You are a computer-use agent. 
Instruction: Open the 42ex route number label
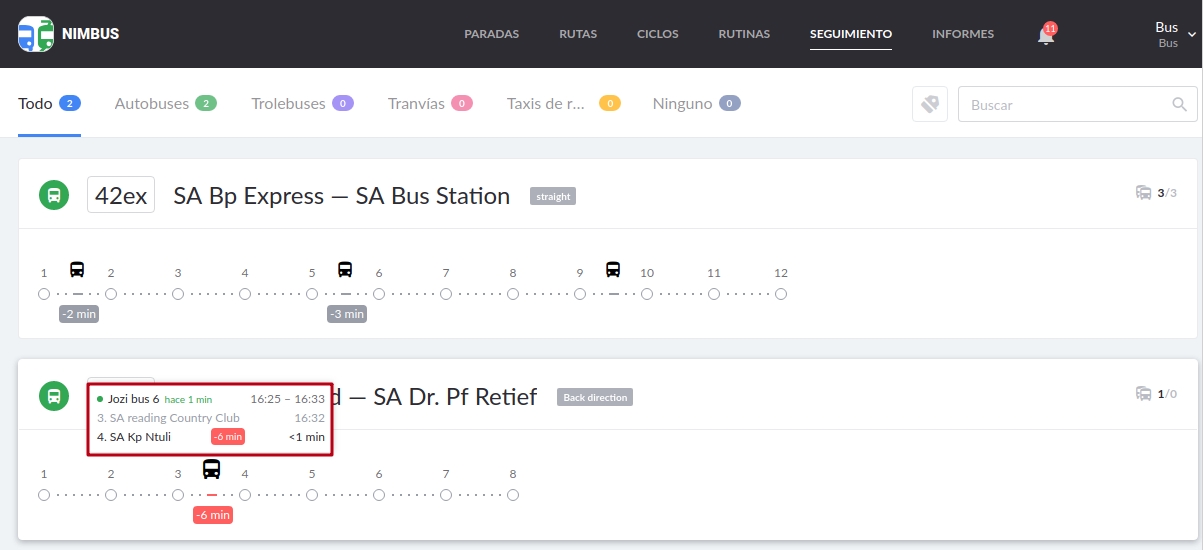[121, 196]
